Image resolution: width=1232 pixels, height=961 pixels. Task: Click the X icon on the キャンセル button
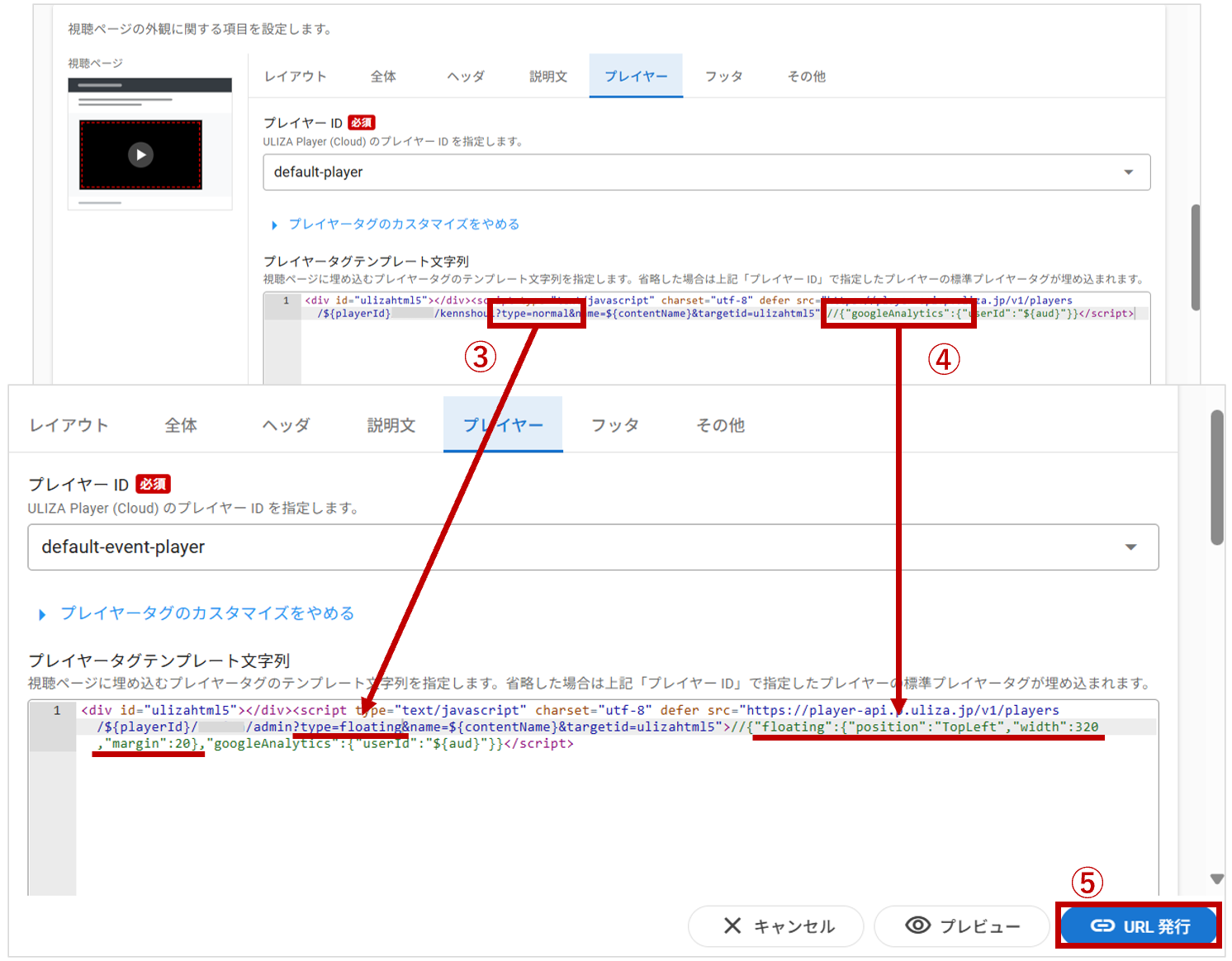[x=732, y=925]
